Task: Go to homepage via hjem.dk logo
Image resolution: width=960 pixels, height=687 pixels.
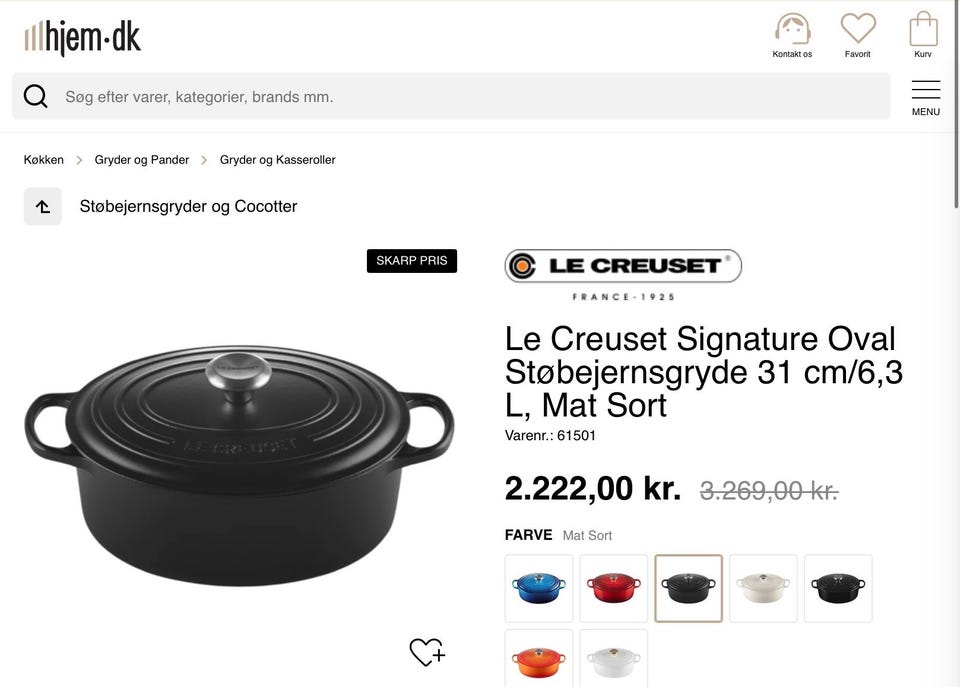Action: coord(83,38)
